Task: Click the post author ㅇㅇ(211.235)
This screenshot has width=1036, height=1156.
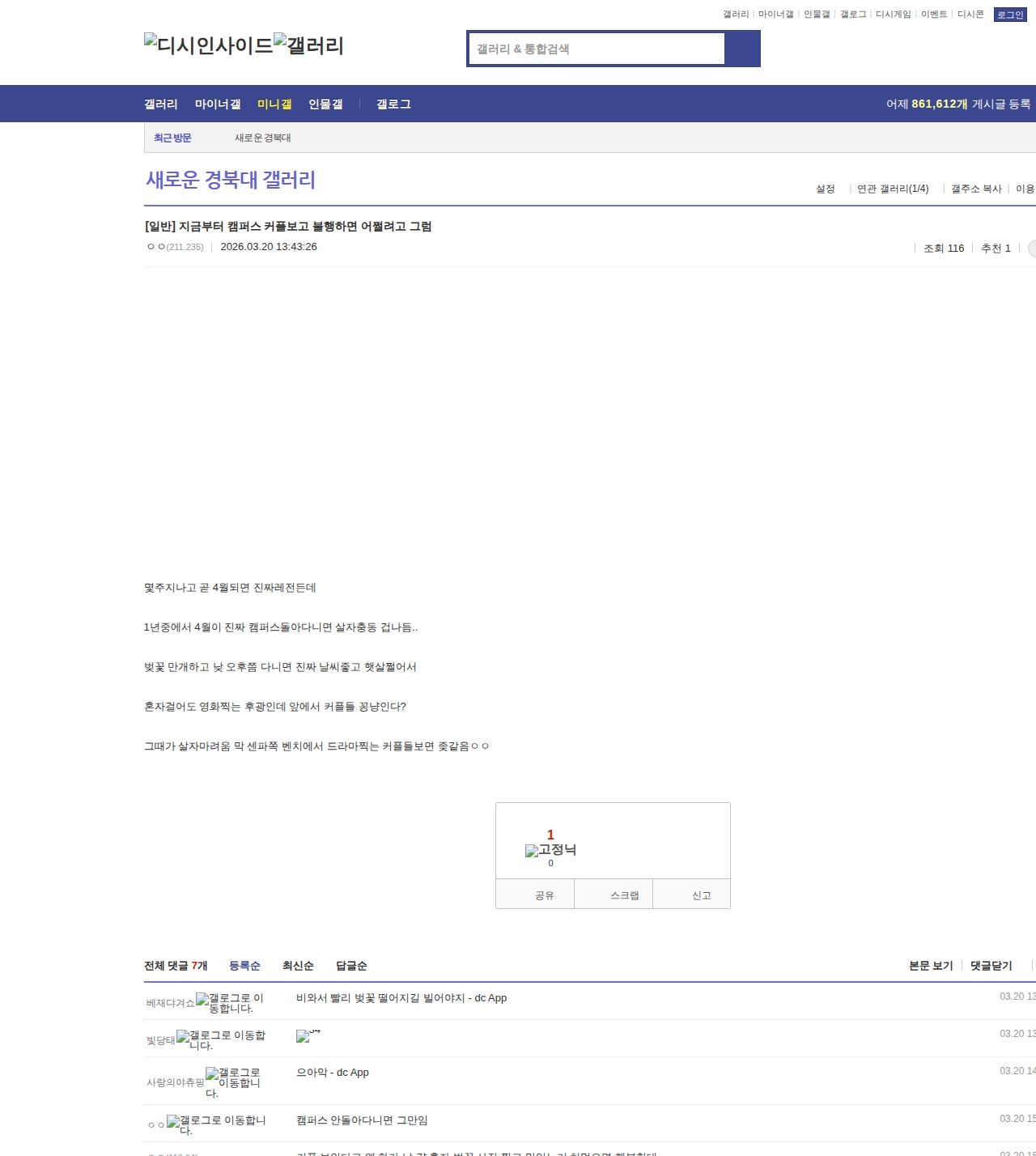Action: [x=176, y=247]
